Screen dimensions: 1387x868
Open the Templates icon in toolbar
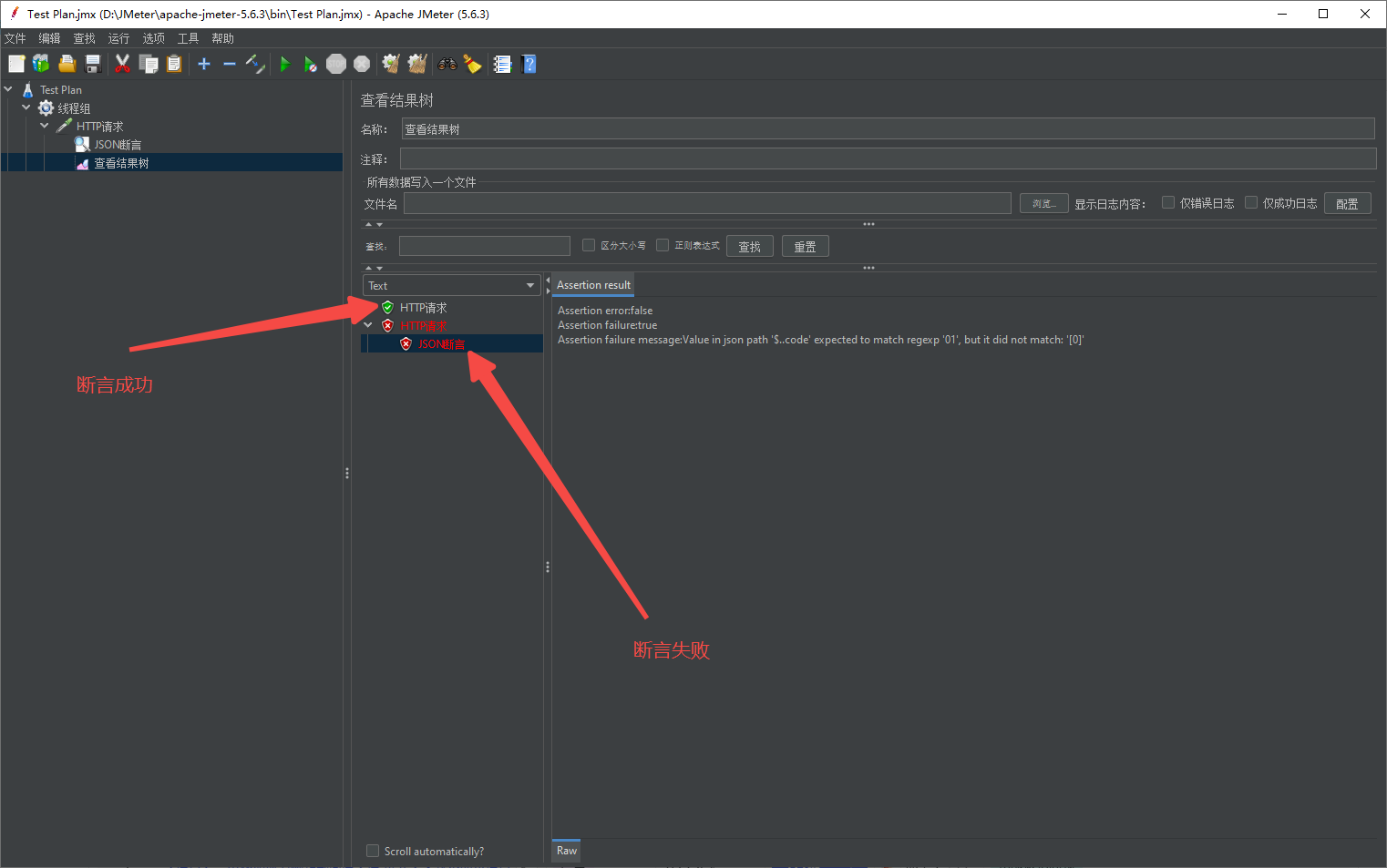pyautogui.click(x=41, y=64)
